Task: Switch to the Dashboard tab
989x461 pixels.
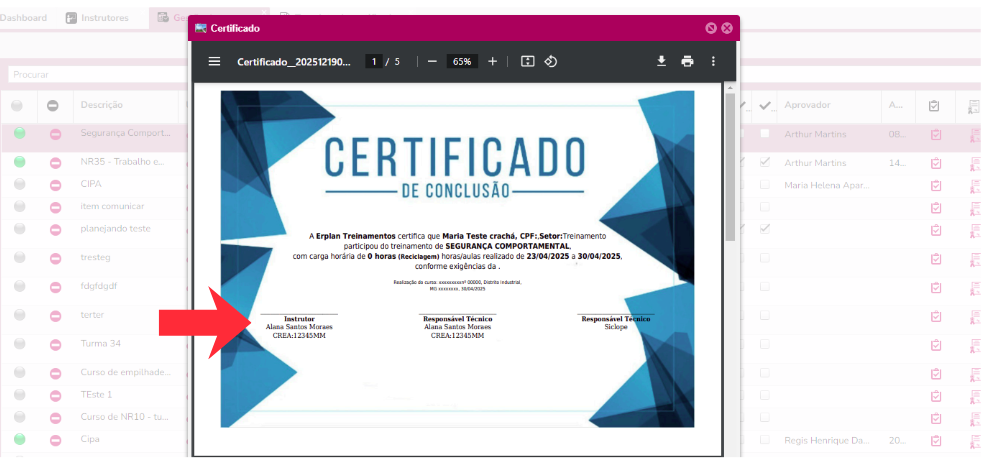Action: click(x=23, y=18)
